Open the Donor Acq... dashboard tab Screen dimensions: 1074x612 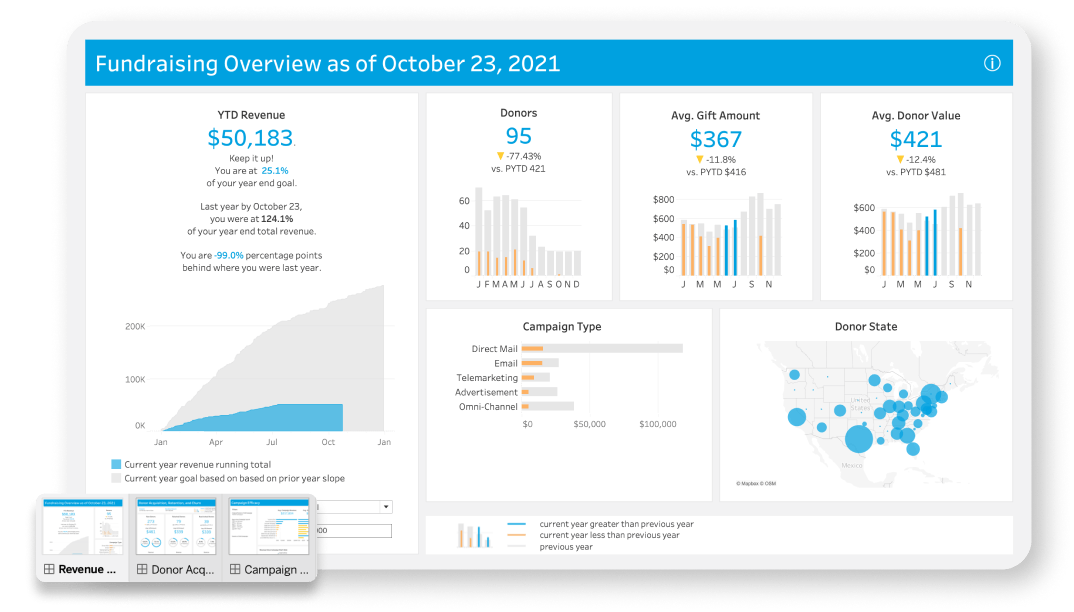tap(178, 570)
